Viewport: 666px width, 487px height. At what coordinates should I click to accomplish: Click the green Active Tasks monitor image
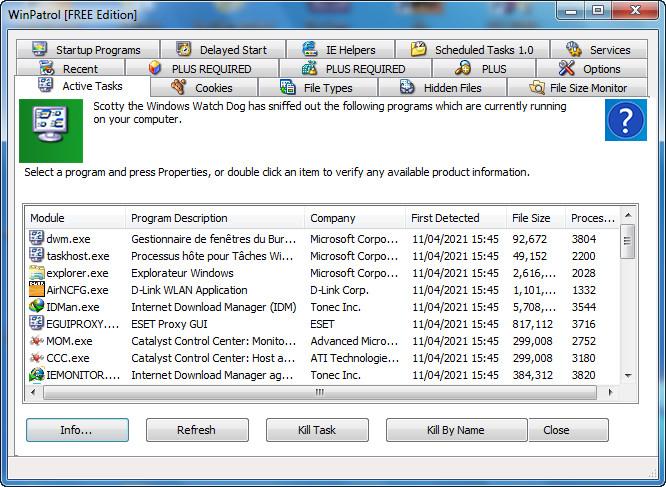(x=51, y=131)
